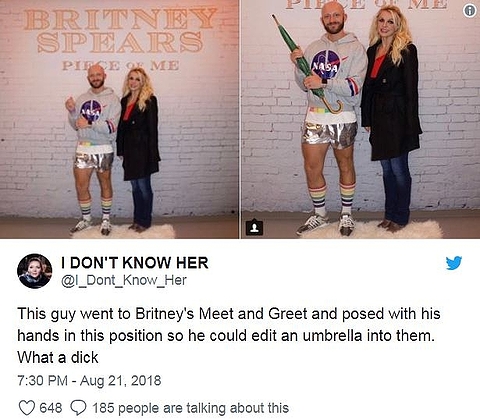This screenshot has width=480, height=419.
Task: View the 185 people are talking about this link
Action: tap(190, 408)
